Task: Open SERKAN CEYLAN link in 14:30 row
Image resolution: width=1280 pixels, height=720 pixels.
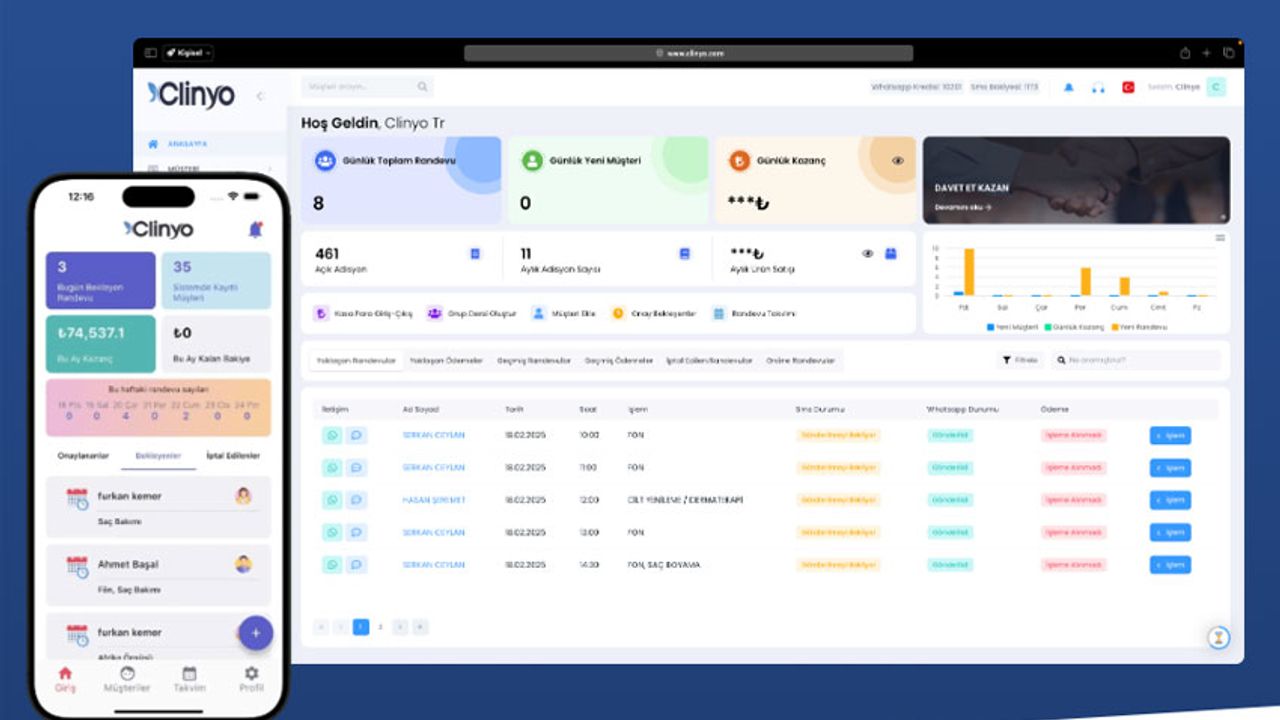Action: (434, 565)
